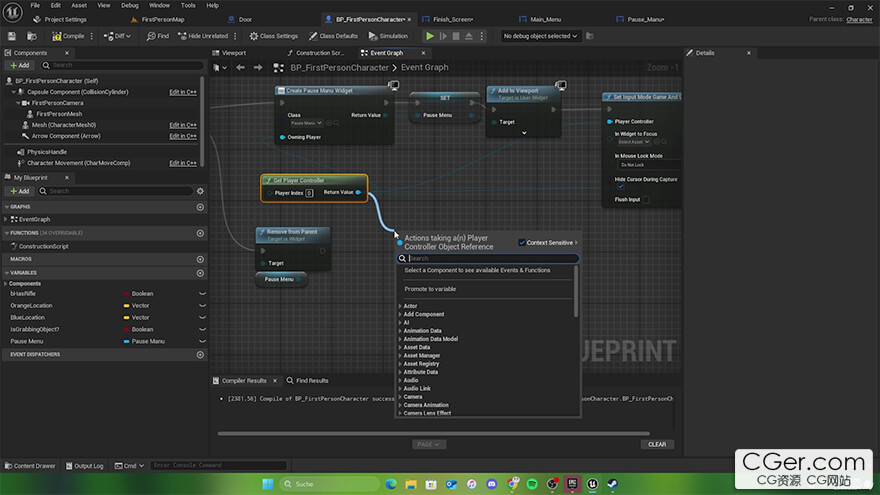The height and width of the screenshot is (495, 880).
Task: Navigate forward in graph history
Action: (x=258, y=67)
